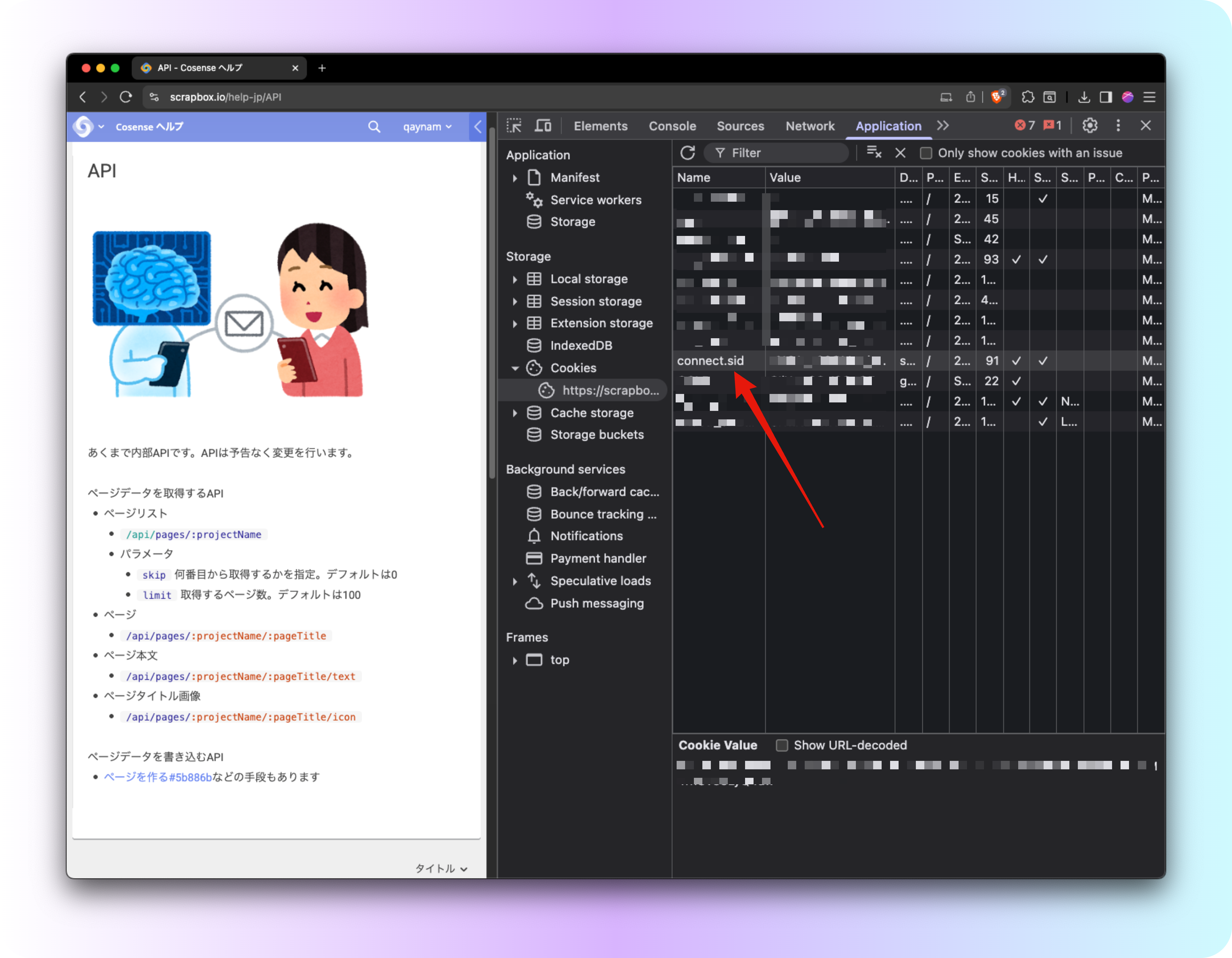The height and width of the screenshot is (958, 1232).
Task: Select the connect.sid cookie row
Action: [x=918, y=361]
